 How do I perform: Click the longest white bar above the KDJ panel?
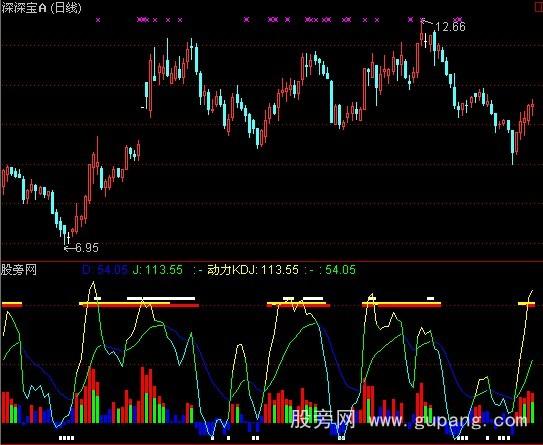pyautogui.click(x=161, y=298)
